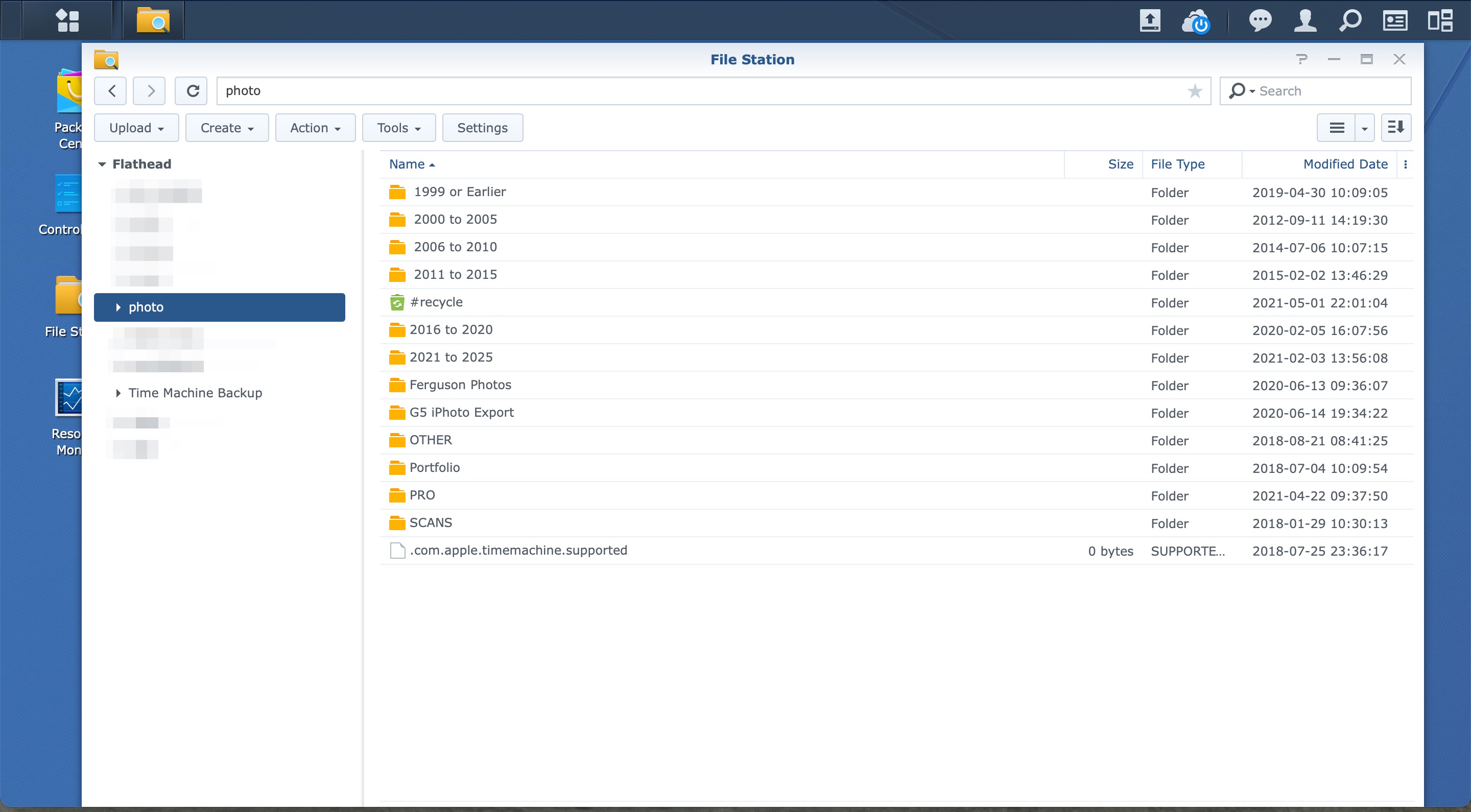Click the taskbar search magnifier icon

(x=1350, y=20)
